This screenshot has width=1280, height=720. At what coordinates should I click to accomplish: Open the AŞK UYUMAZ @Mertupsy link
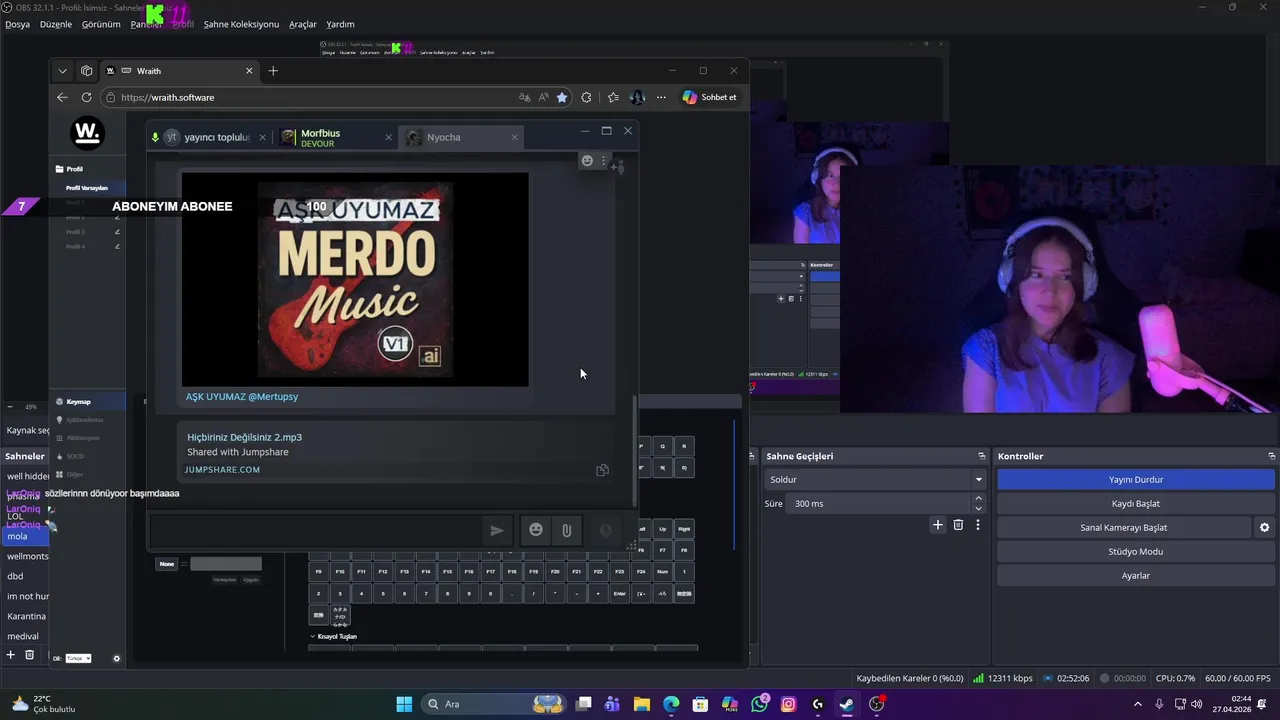[242, 397]
